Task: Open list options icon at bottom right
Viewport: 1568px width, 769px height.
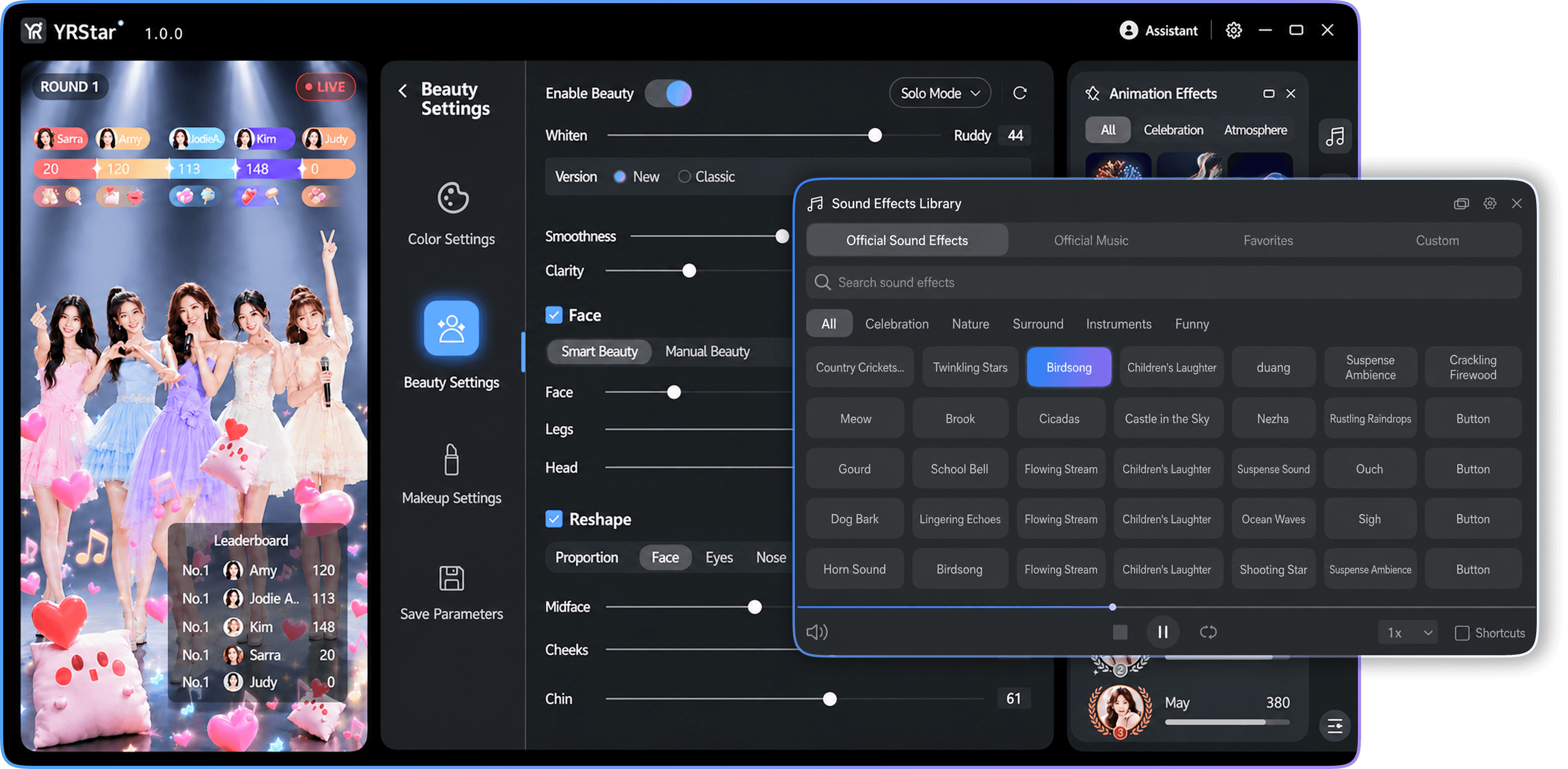Action: [x=1334, y=726]
